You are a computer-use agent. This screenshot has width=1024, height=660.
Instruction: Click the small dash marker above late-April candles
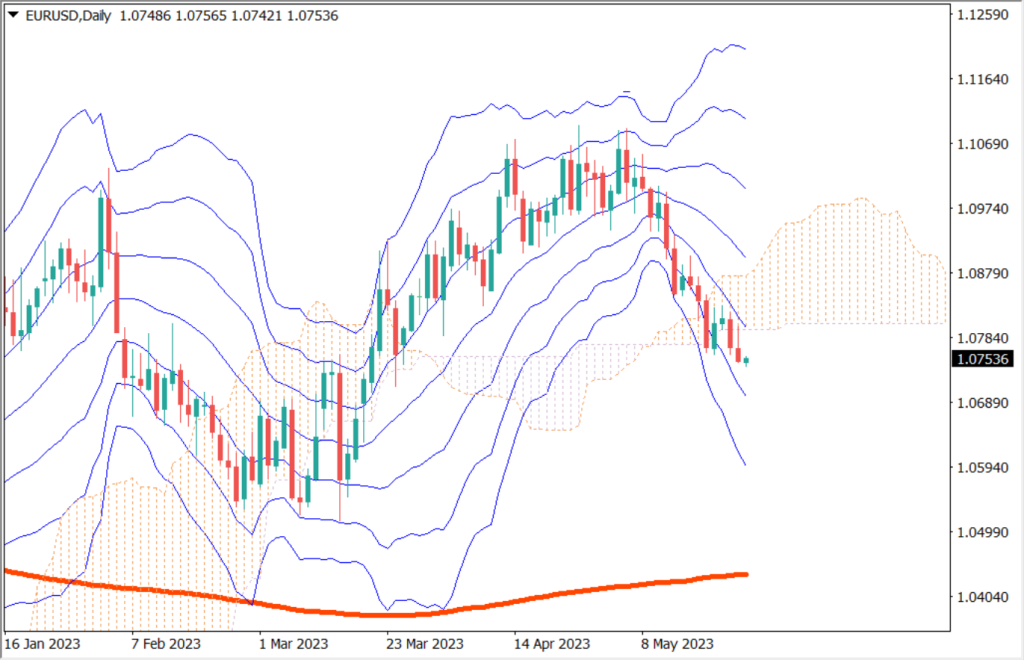[625, 93]
